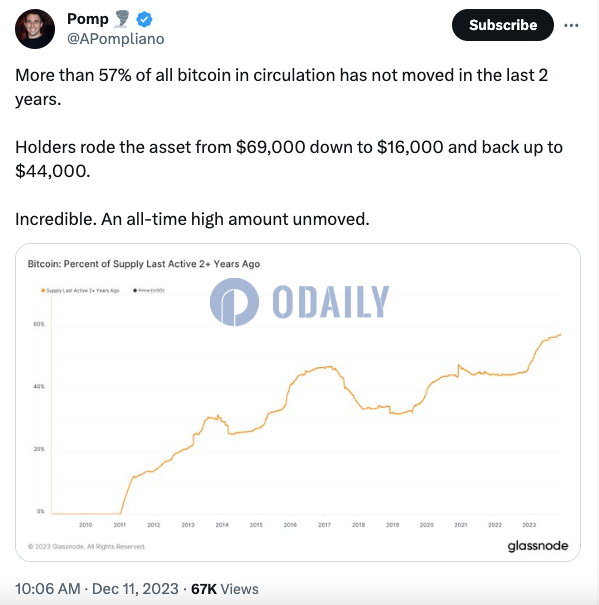Click the 2017 label on chart axis
The width and height of the screenshot is (599, 605).
324,525
